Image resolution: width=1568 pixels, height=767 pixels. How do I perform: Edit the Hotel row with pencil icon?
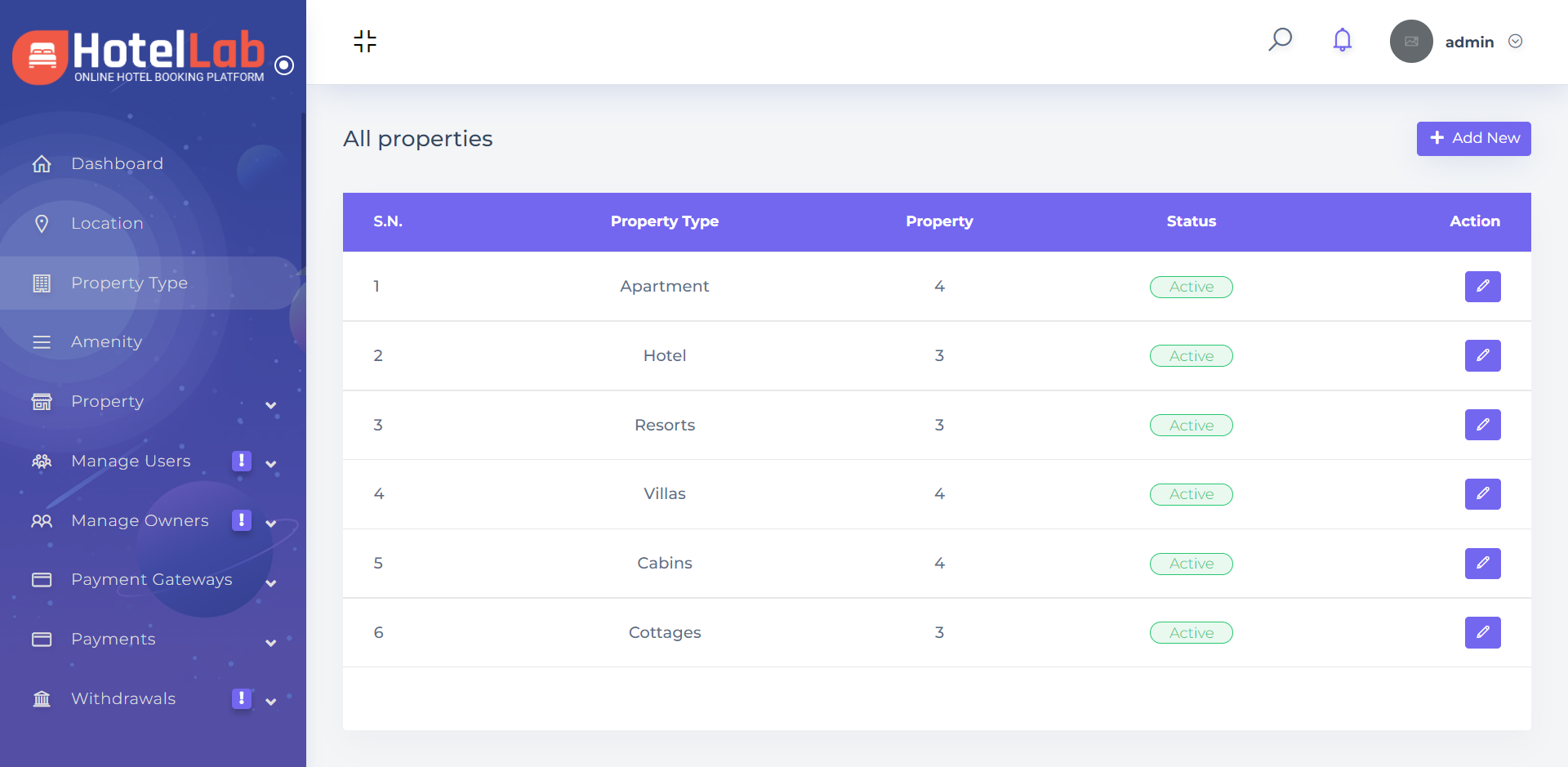1482,356
